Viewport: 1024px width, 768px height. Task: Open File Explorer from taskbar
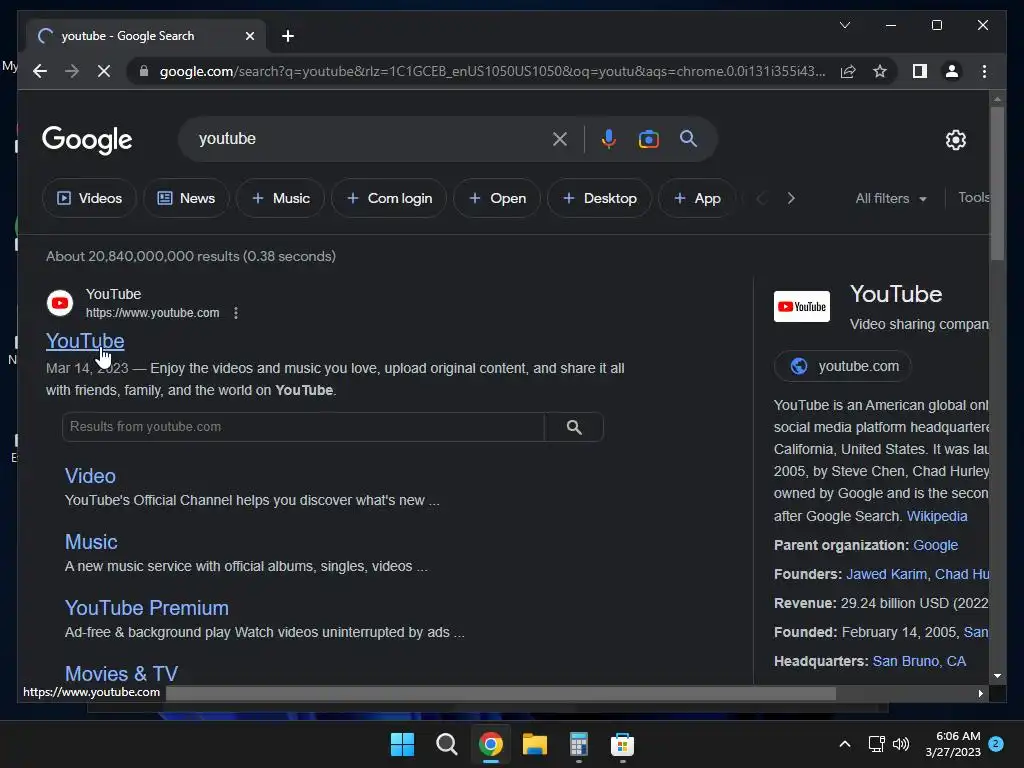534,744
